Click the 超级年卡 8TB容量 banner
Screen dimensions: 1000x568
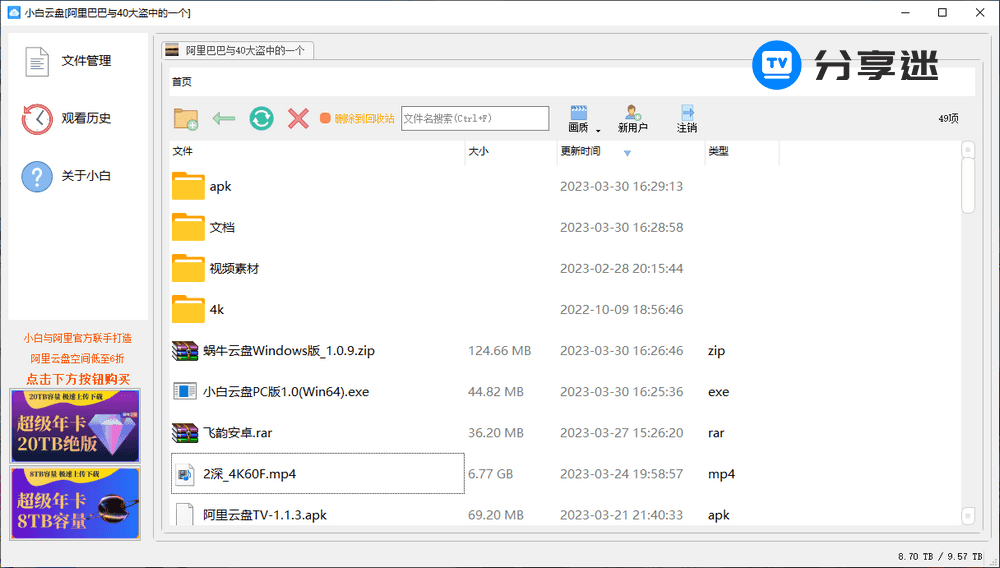click(75, 502)
